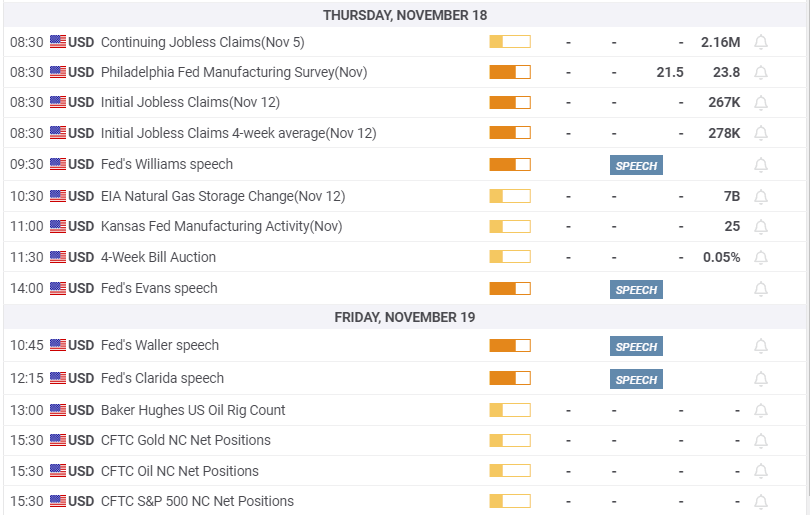Click bell icon for Continuing Jobless Claims
The height and width of the screenshot is (515, 810).
tap(761, 42)
